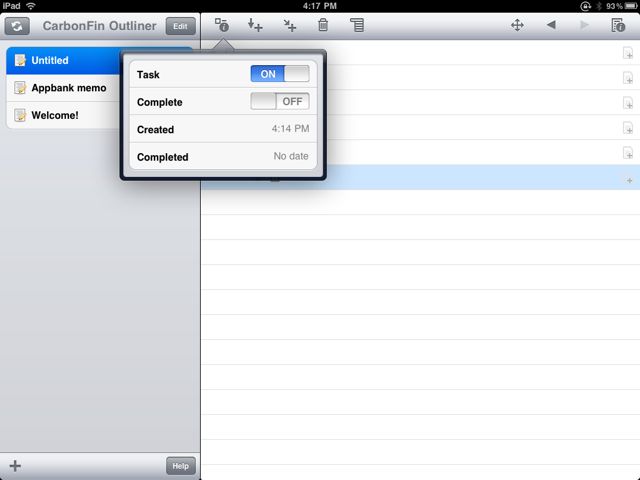Open the item info toolbar icon

[222, 25]
